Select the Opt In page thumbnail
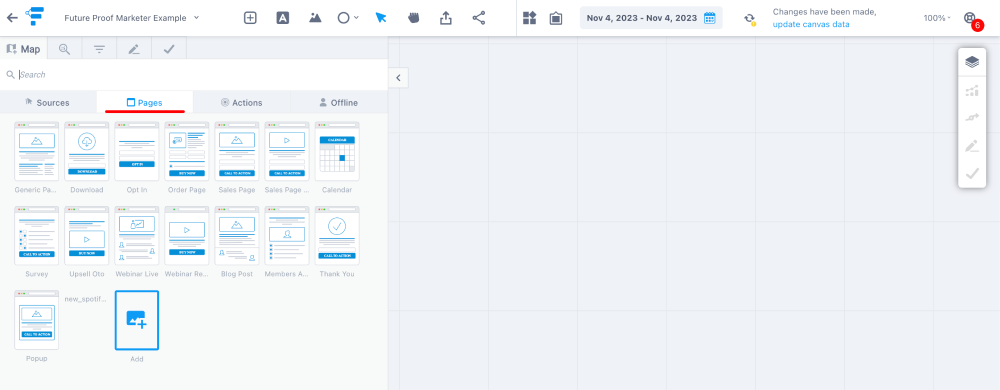Viewport: 1000px width, 390px height. pos(136,152)
